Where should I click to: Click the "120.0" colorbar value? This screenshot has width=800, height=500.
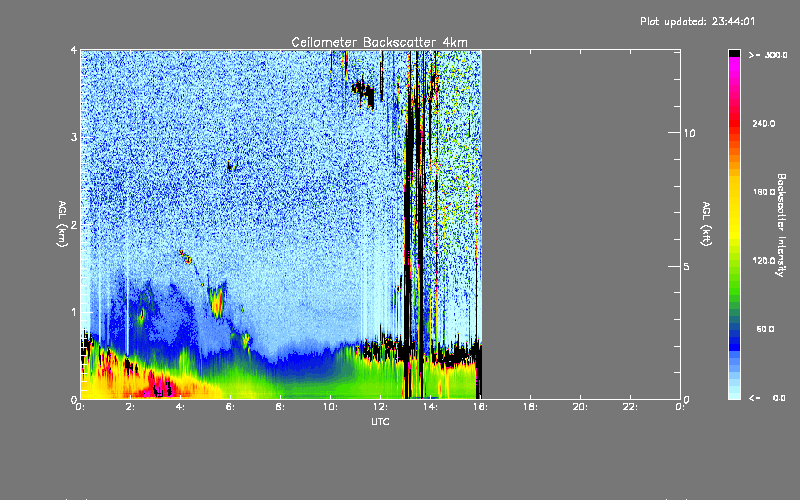(764, 260)
